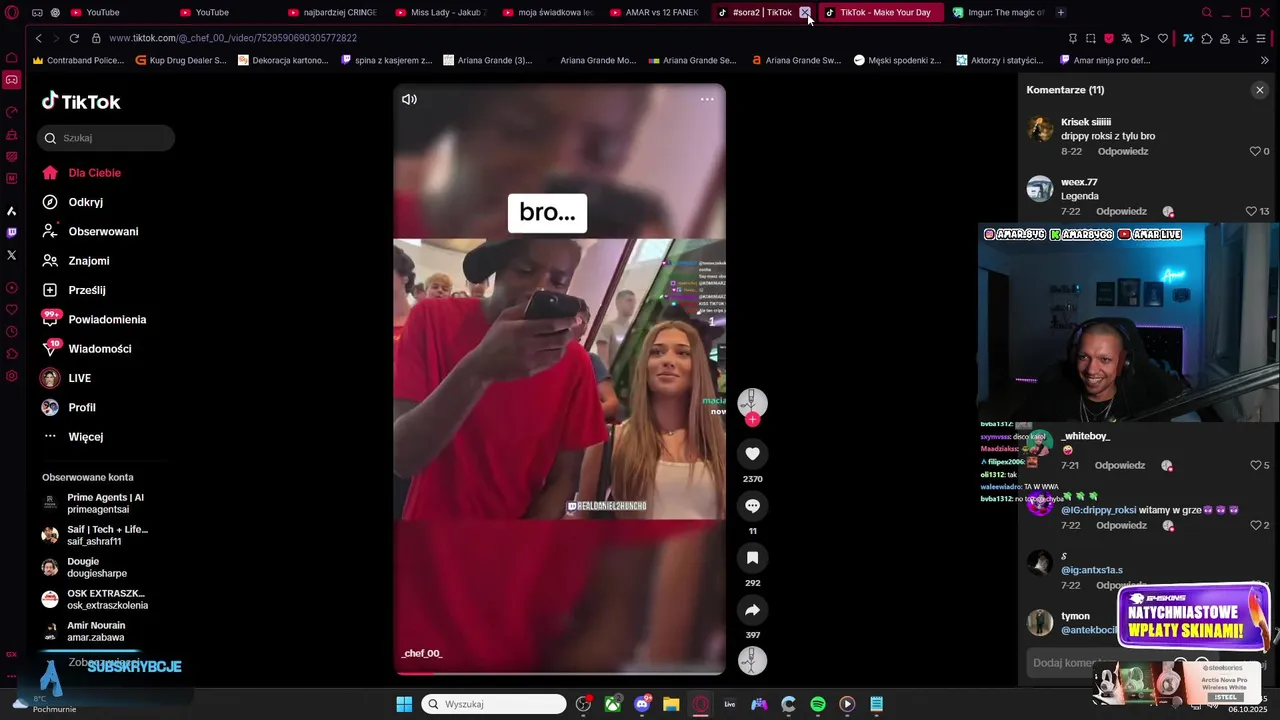Reply to weex.77 via Odpowiedz
This screenshot has width=1280, height=720.
(1121, 211)
